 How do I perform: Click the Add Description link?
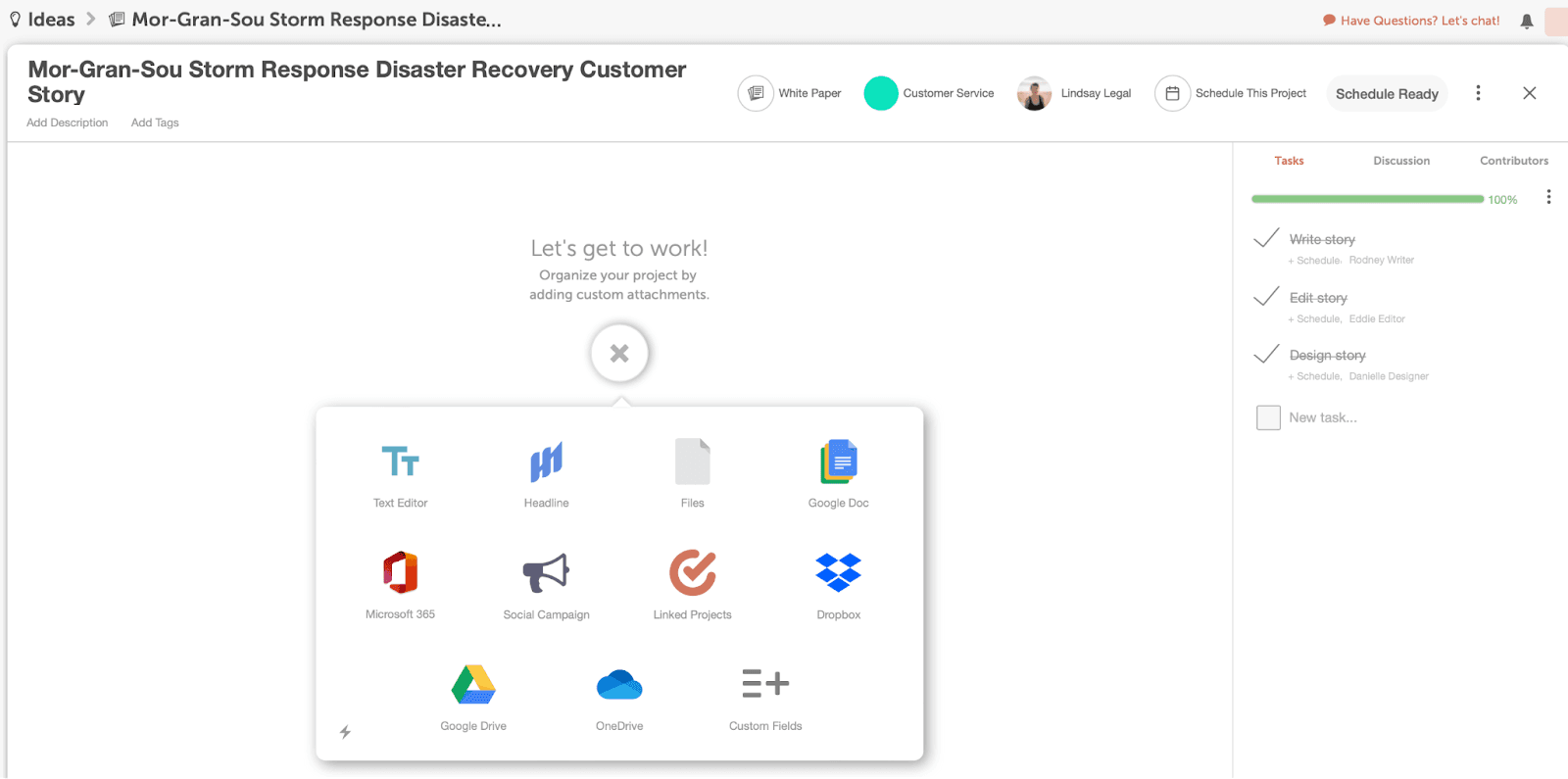67,122
